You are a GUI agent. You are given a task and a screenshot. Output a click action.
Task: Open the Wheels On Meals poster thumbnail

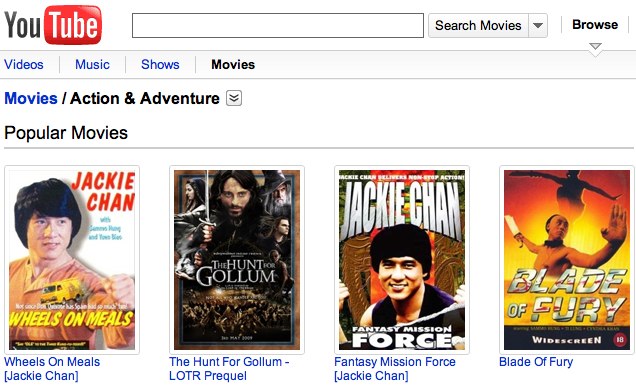[72, 260]
